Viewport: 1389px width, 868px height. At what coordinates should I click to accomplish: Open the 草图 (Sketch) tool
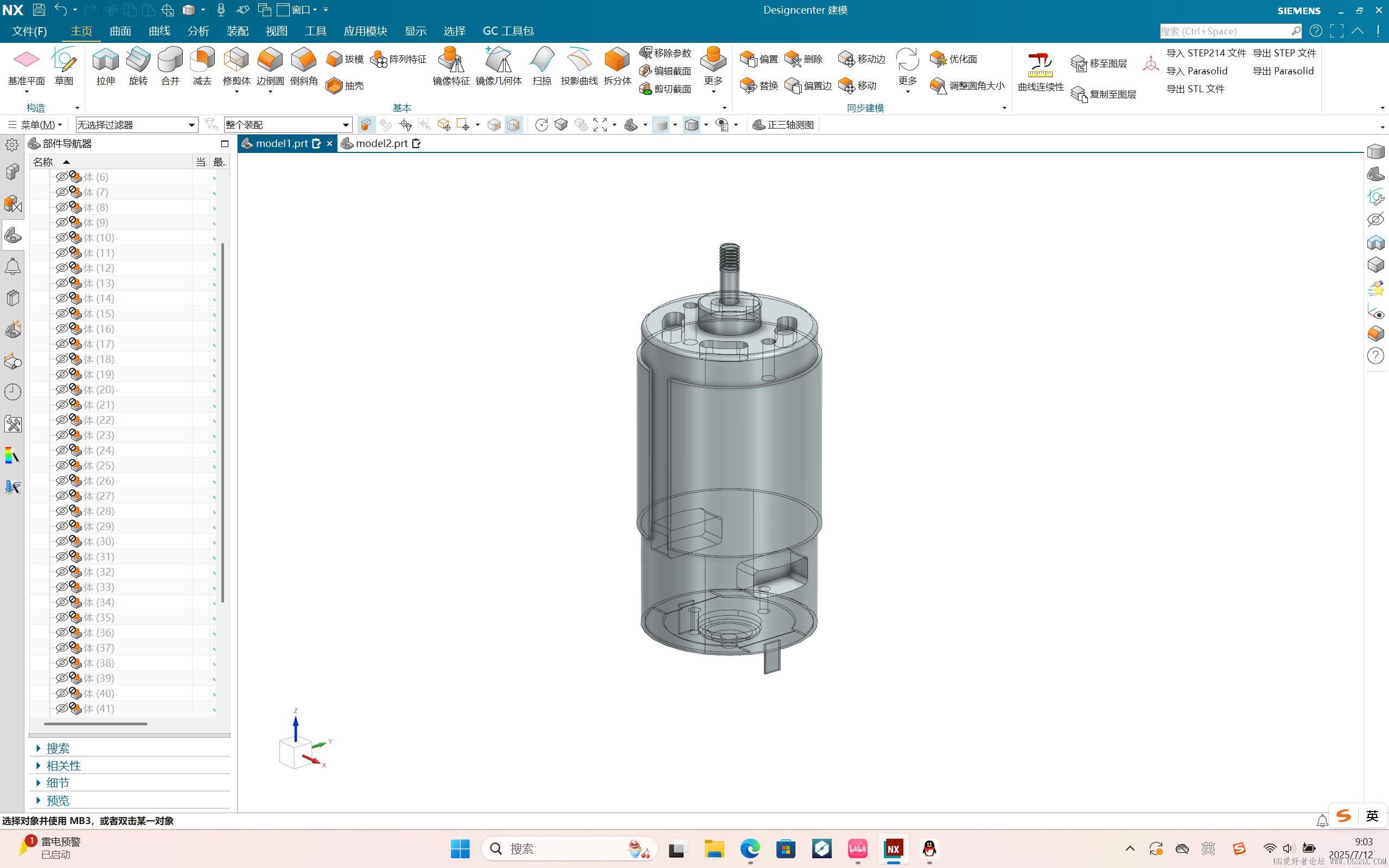[x=63, y=67]
